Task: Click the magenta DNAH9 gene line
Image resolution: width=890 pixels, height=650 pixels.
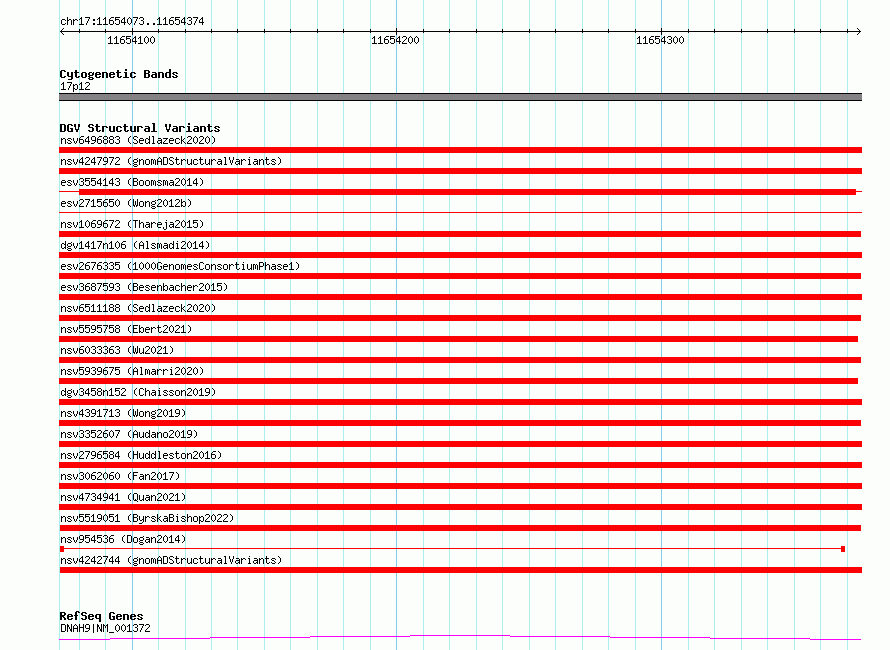Action: tap(460, 637)
